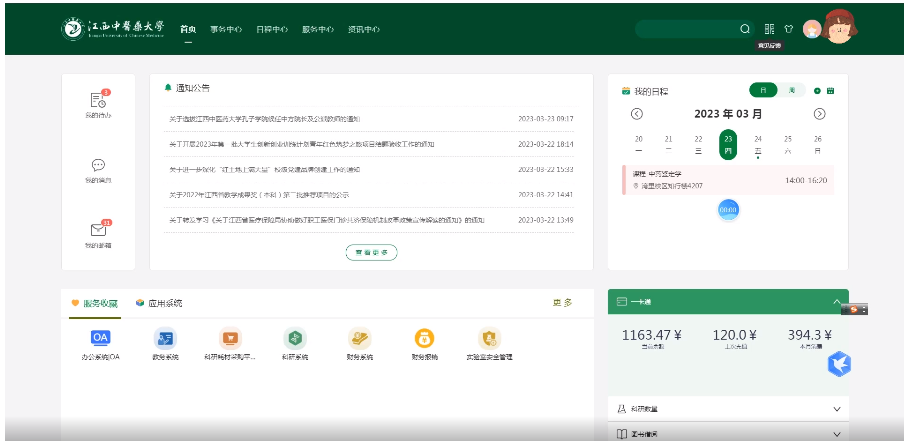Go to next week with right arrow
Image resolution: width=904 pixels, height=441 pixels.
tap(819, 114)
